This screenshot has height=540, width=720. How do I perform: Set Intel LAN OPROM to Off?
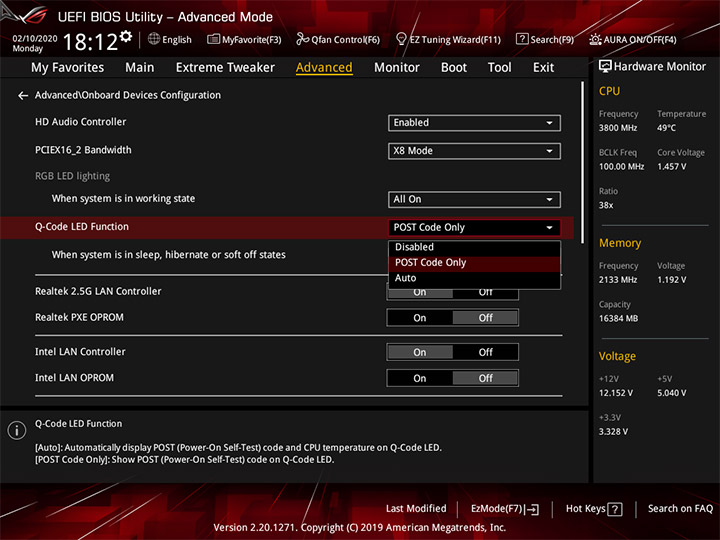tap(485, 378)
